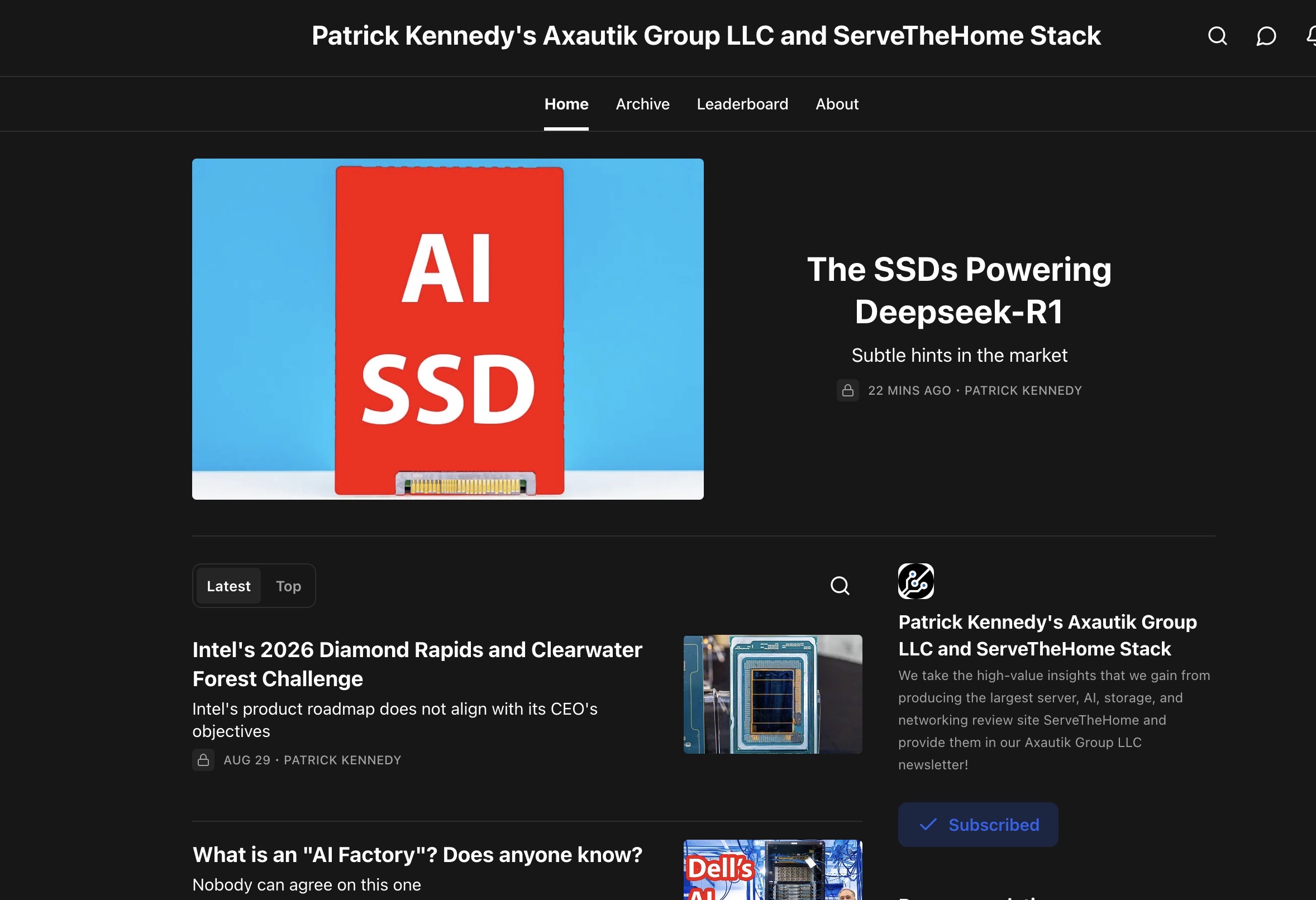Open Intel's 2026 Diamond Rapids article title
1316x900 pixels.
pos(417,664)
